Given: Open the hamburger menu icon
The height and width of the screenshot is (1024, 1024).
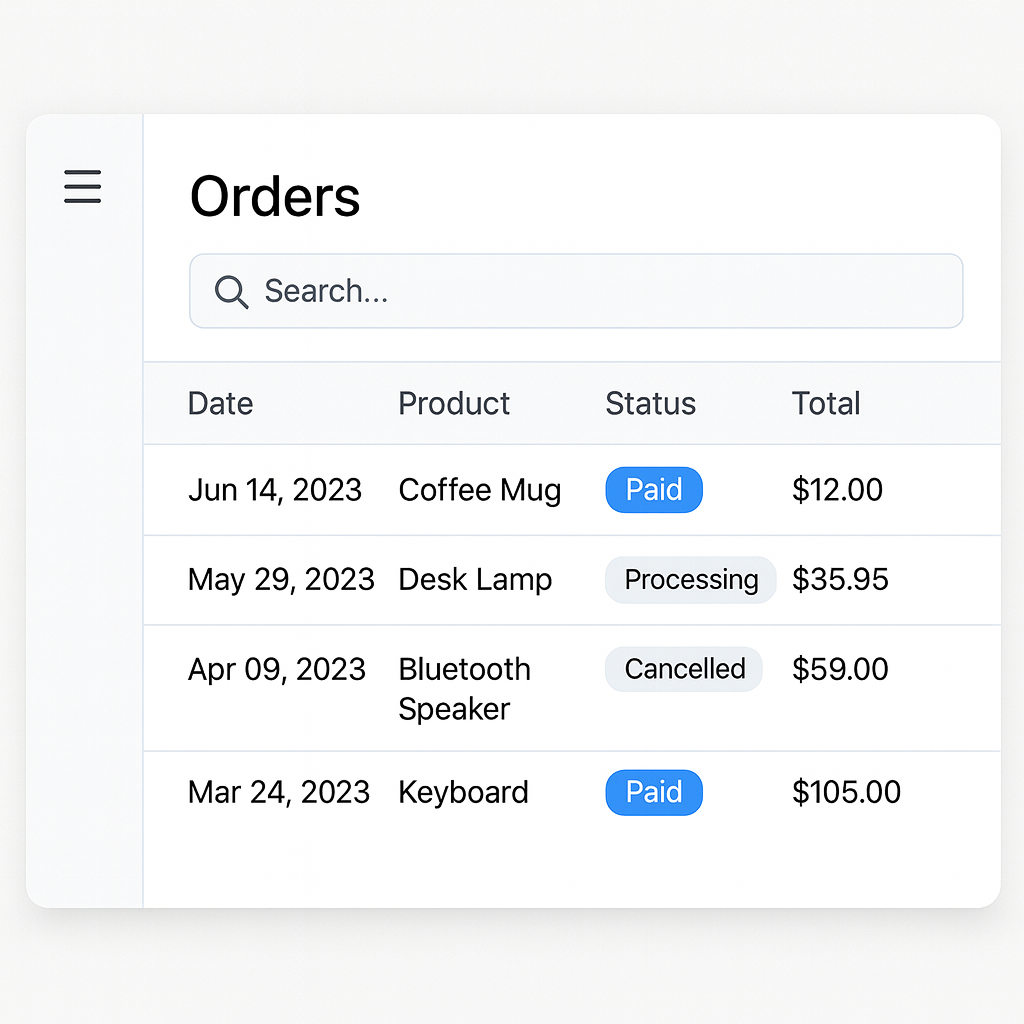Looking at the screenshot, I should [x=83, y=187].
